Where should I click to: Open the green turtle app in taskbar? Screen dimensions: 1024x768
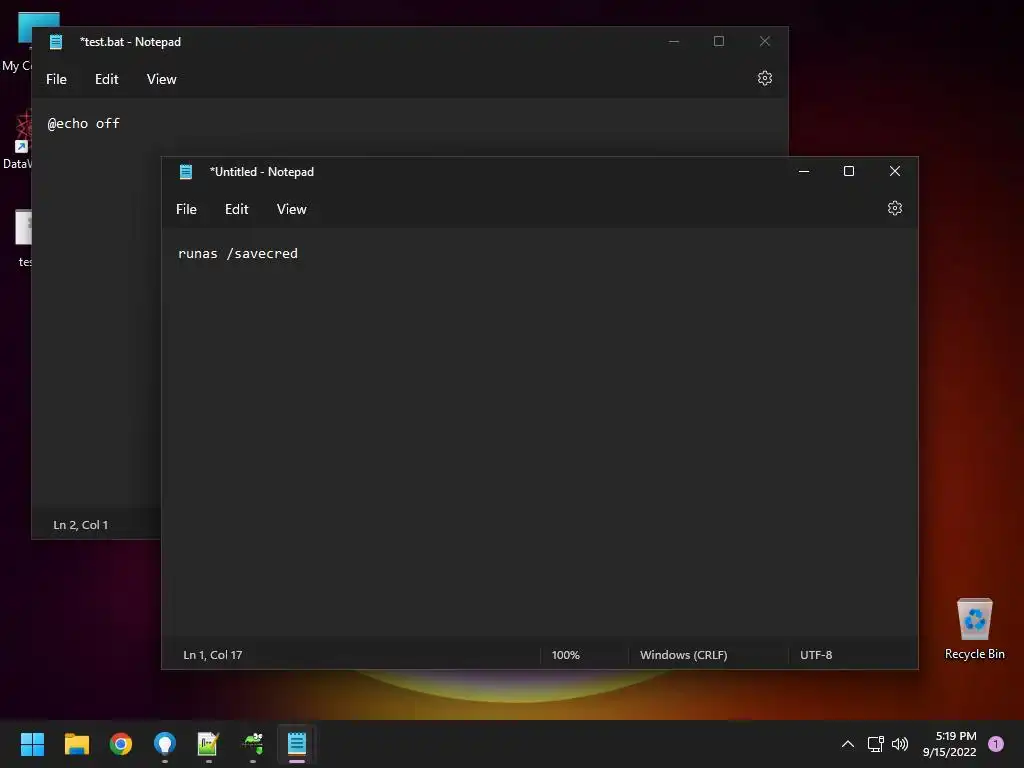253,744
